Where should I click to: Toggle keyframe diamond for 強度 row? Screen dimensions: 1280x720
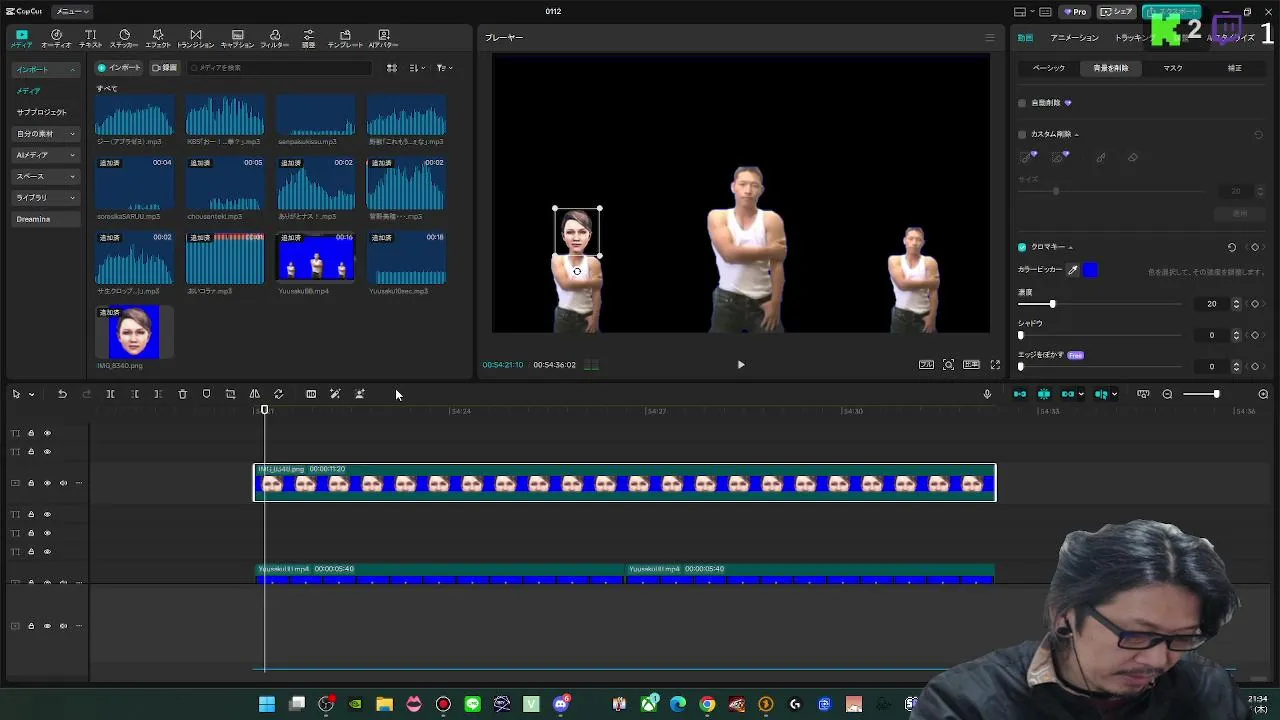1255,304
